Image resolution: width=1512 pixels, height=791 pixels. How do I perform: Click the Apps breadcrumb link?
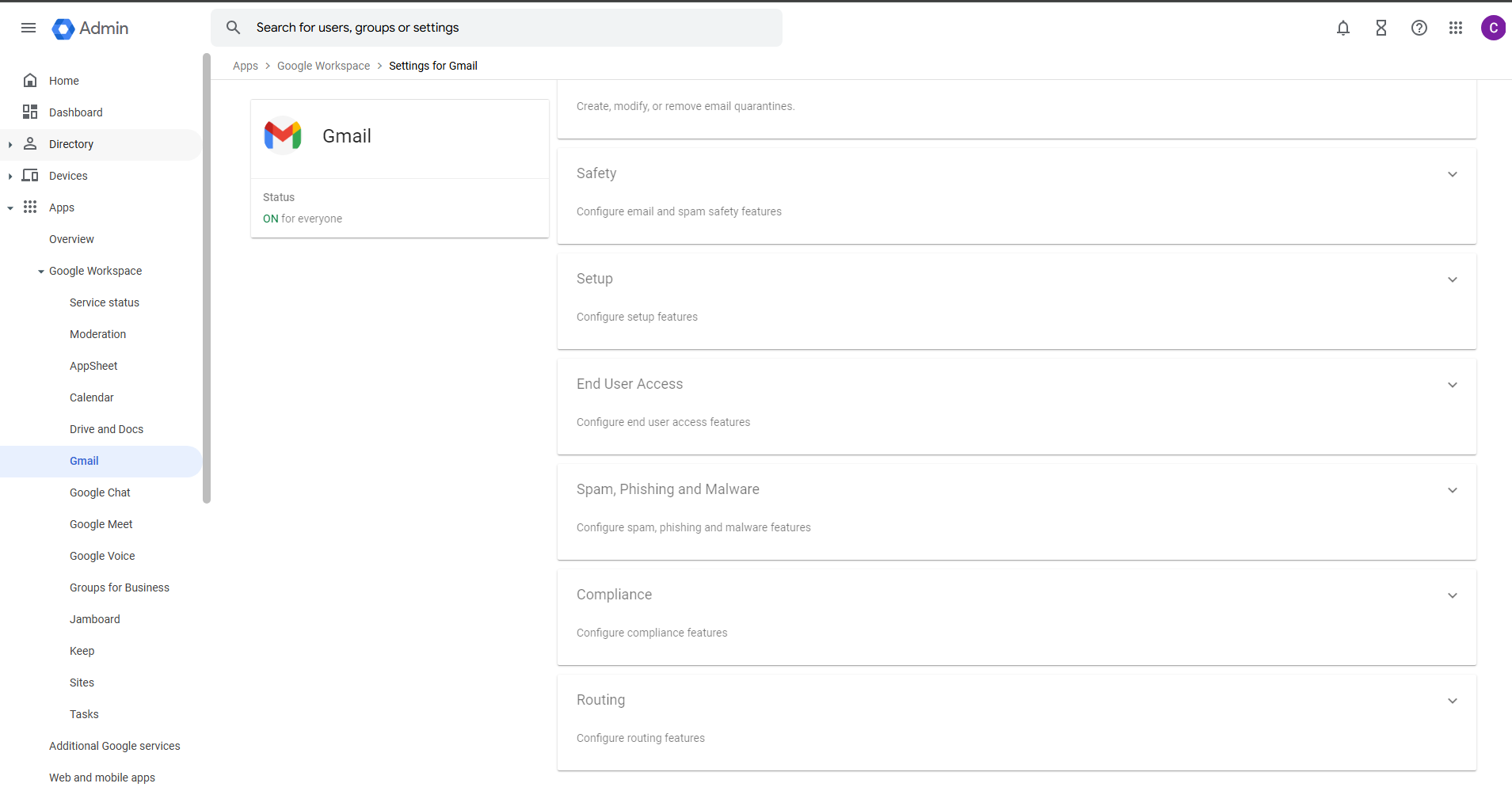point(246,66)
